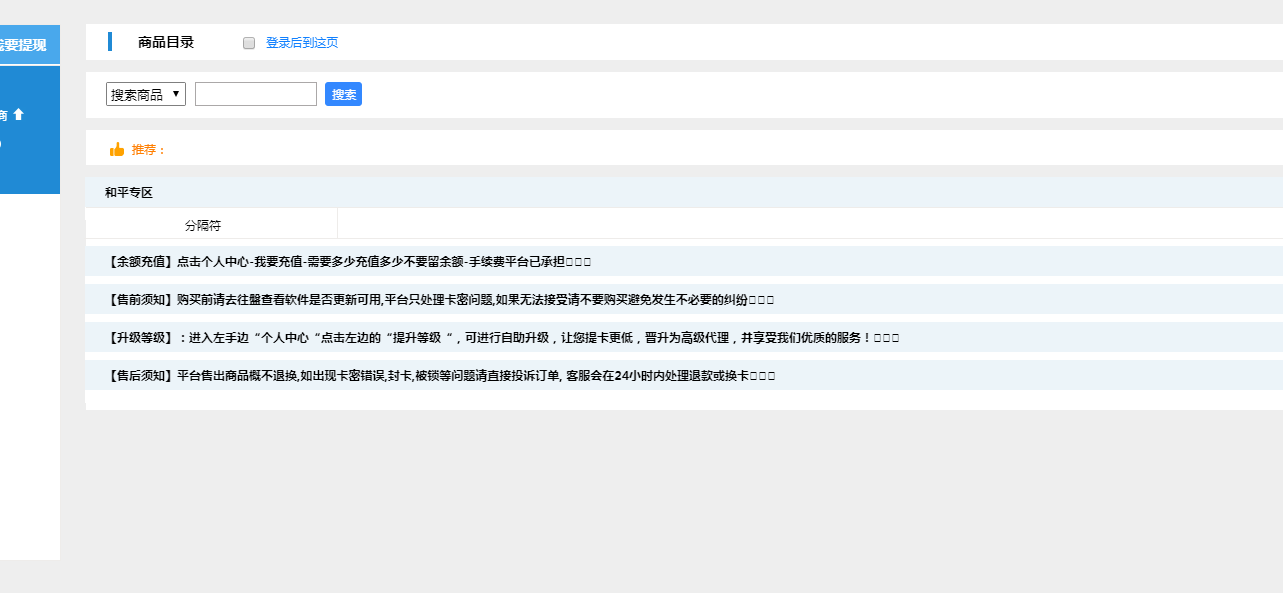Open the 搜索商品 dropdown
This screenshot has height=593, width=1283.
click(x=146, y=94)
